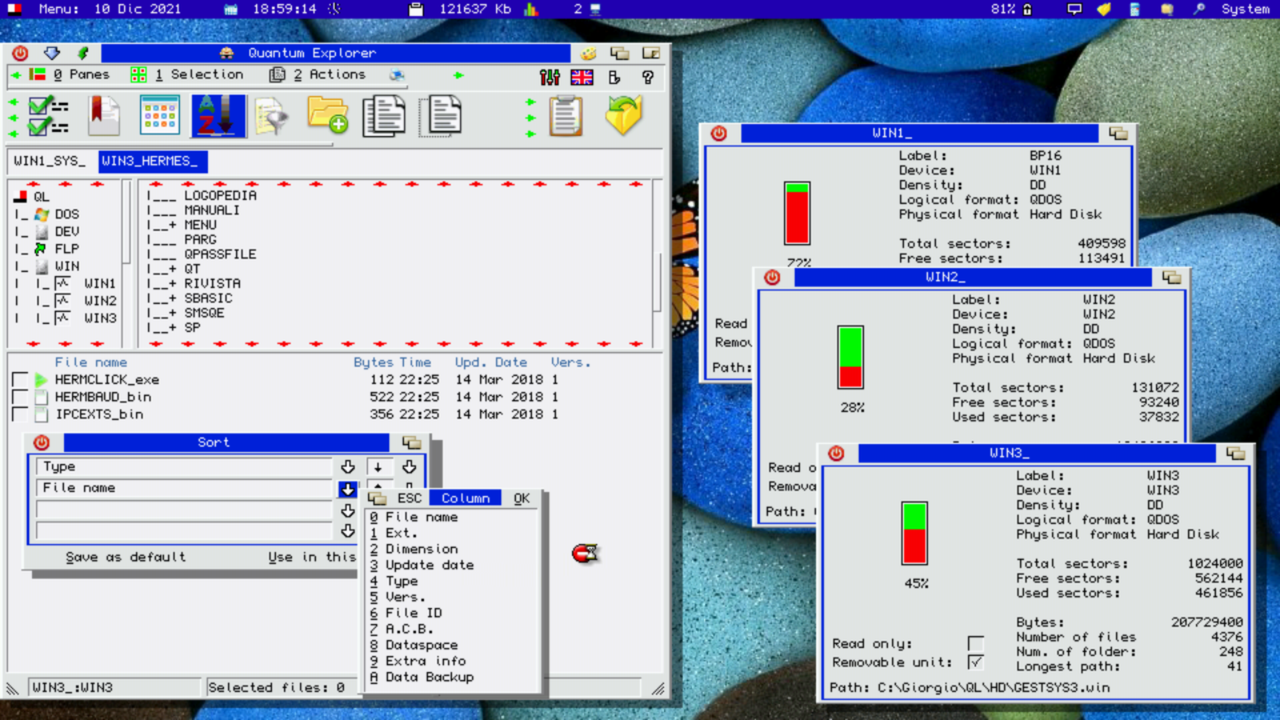Choose Dataspace in the Column menu
Image resolution: width=1280 pixels, height=720 pixels.
(x=413, y=645)
